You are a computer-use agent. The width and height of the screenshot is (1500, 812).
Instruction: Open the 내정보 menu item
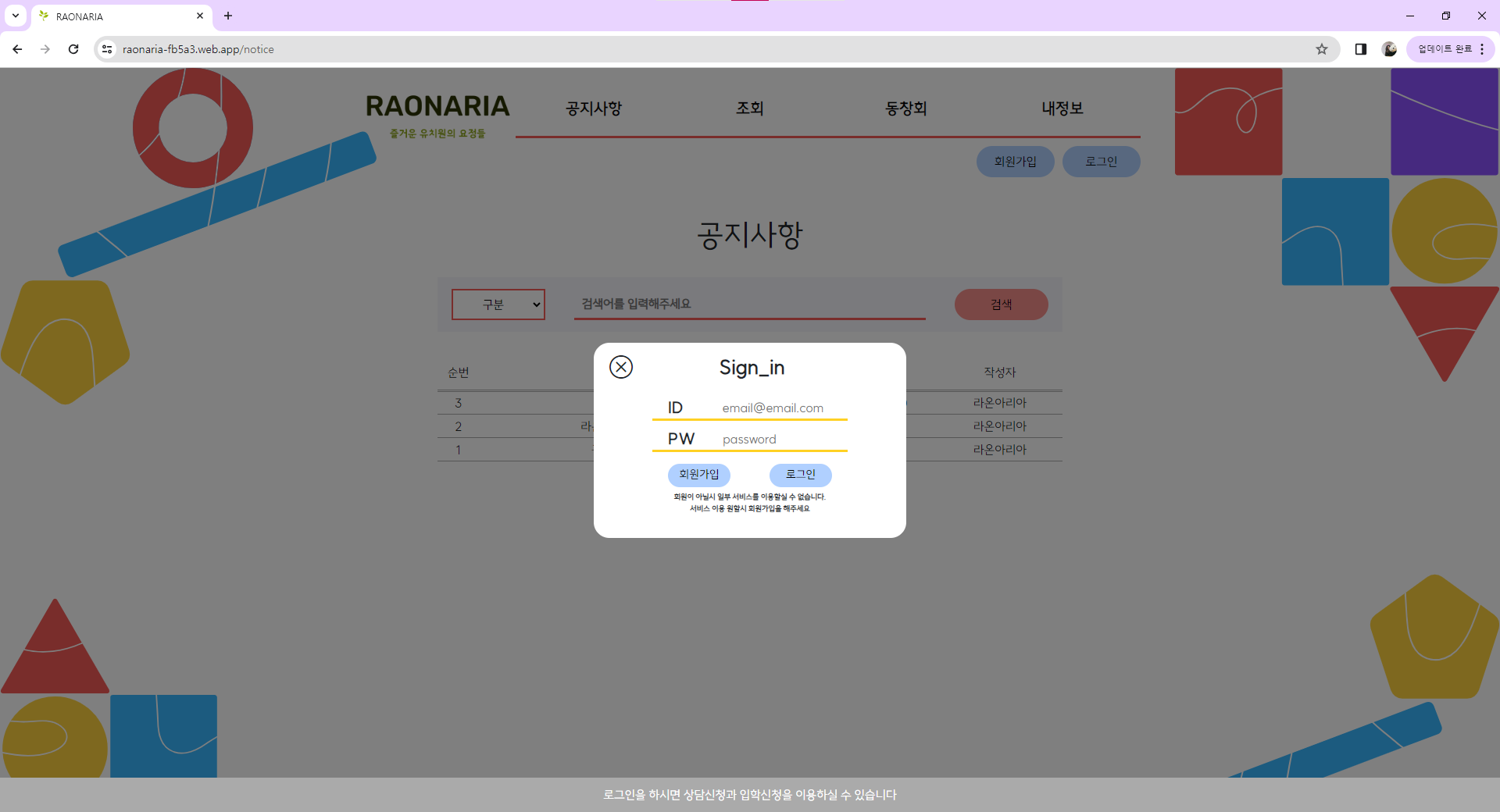point(1062,109)
